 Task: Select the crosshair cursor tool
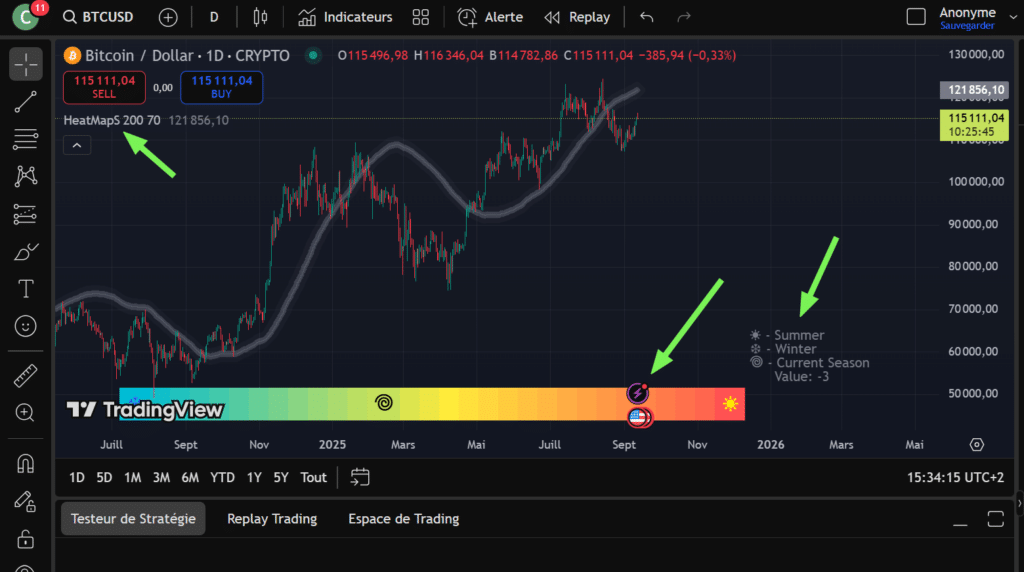tap(25, 64)
